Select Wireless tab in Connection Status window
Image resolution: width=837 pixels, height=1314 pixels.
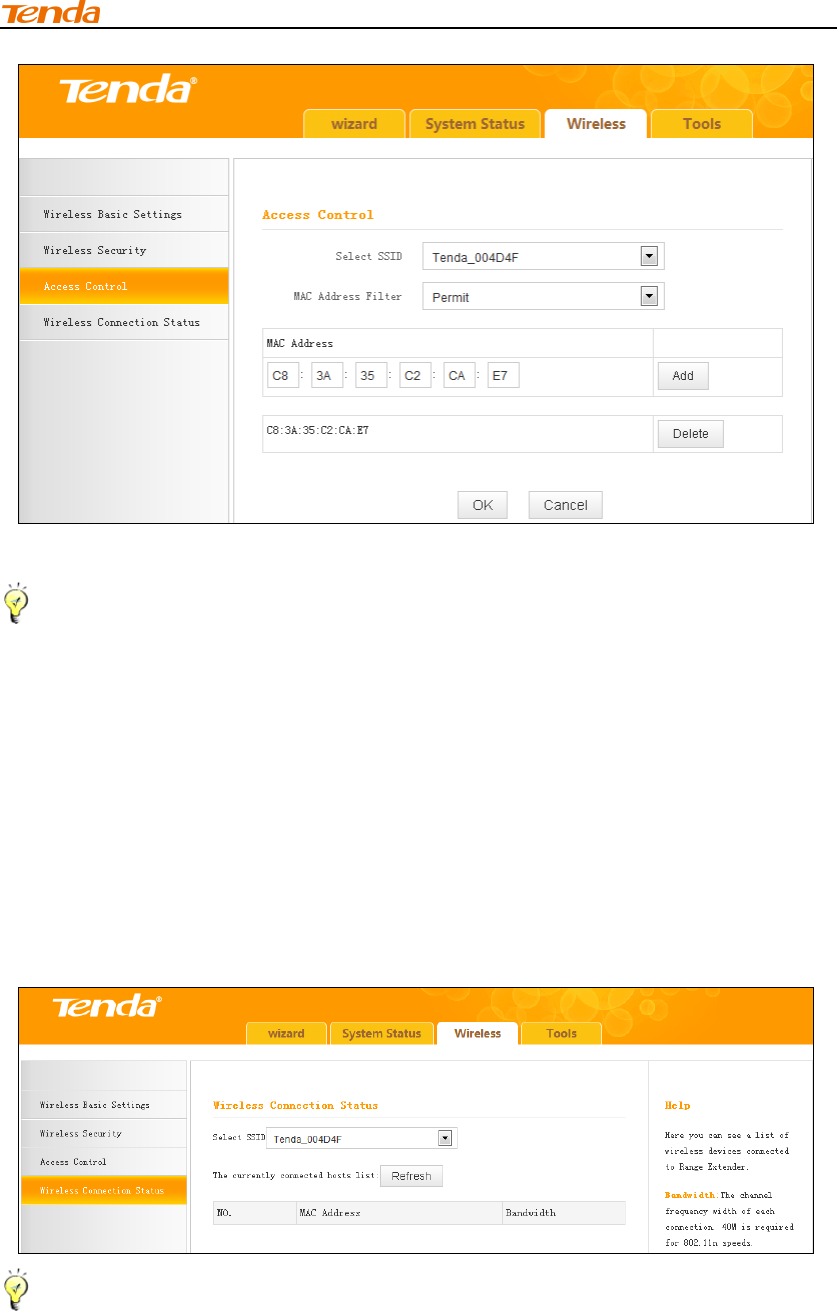point(478,1033)
